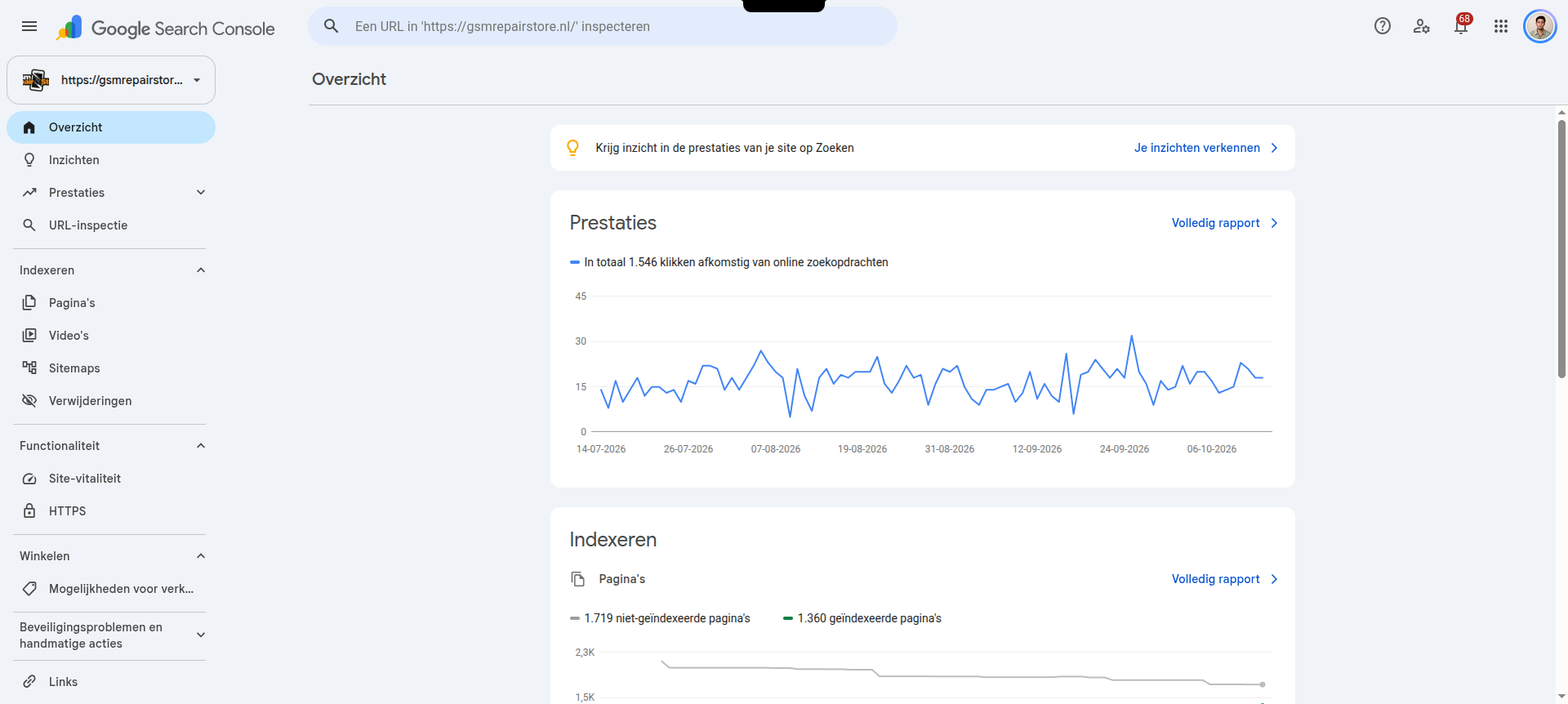This screenshot has width=1568, height=704.
Task: Collapse the Indexeren sidebar section
Action: (x=201, y=270)
